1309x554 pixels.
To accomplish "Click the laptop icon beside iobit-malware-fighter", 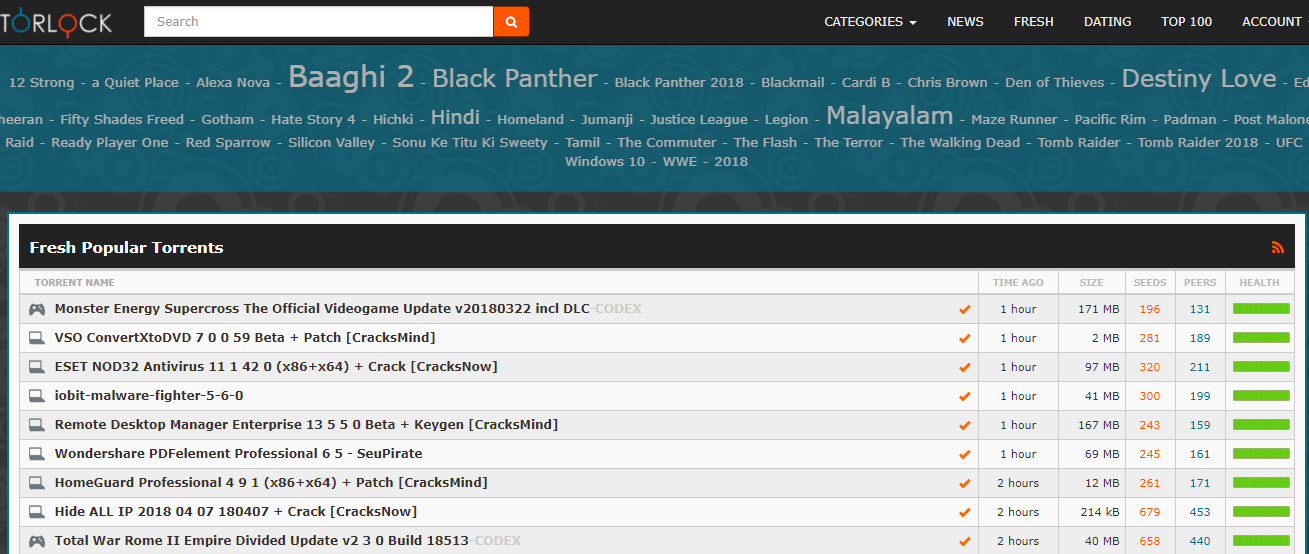I will click(37, 396).
